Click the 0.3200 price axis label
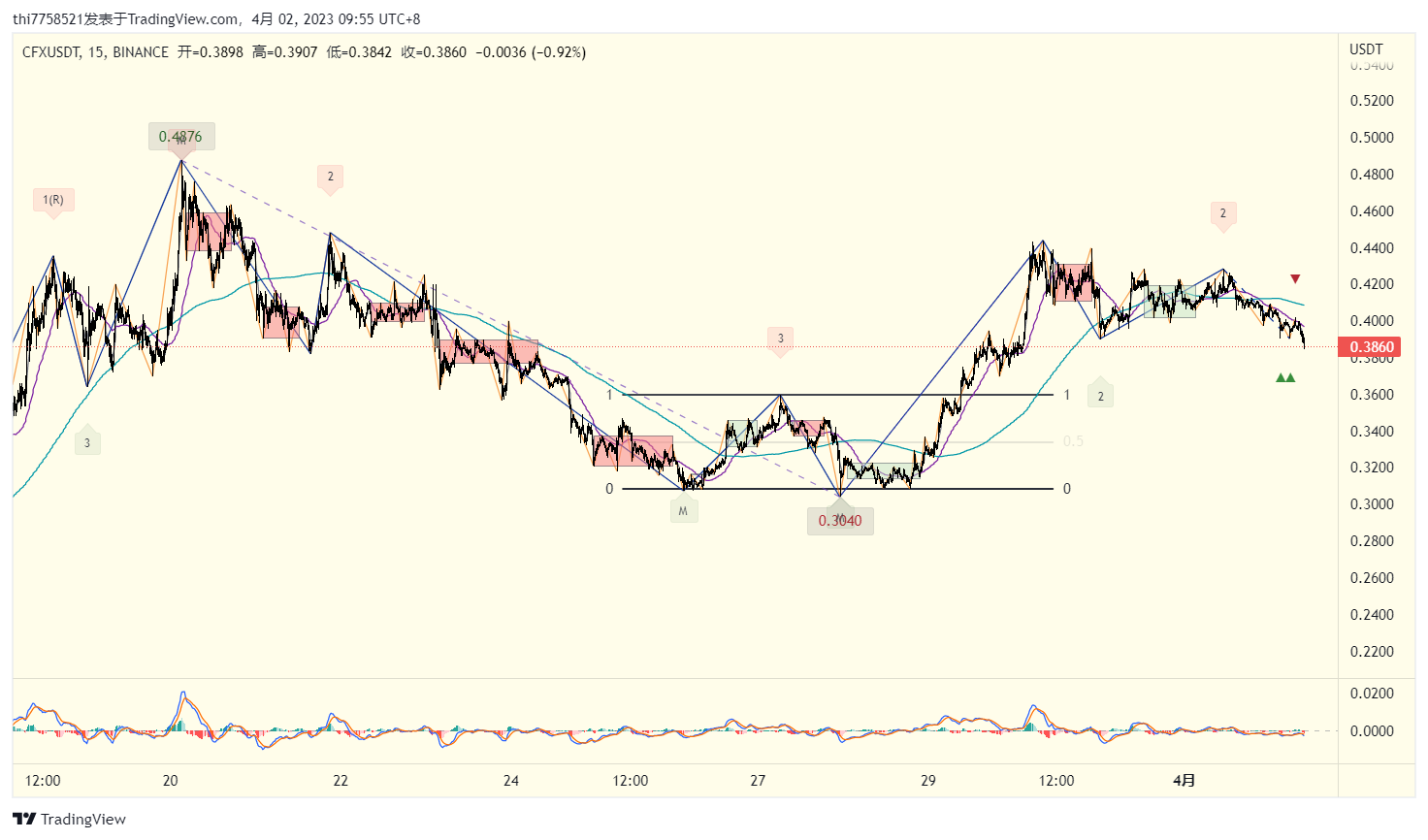 click(x=1372, y=468)
